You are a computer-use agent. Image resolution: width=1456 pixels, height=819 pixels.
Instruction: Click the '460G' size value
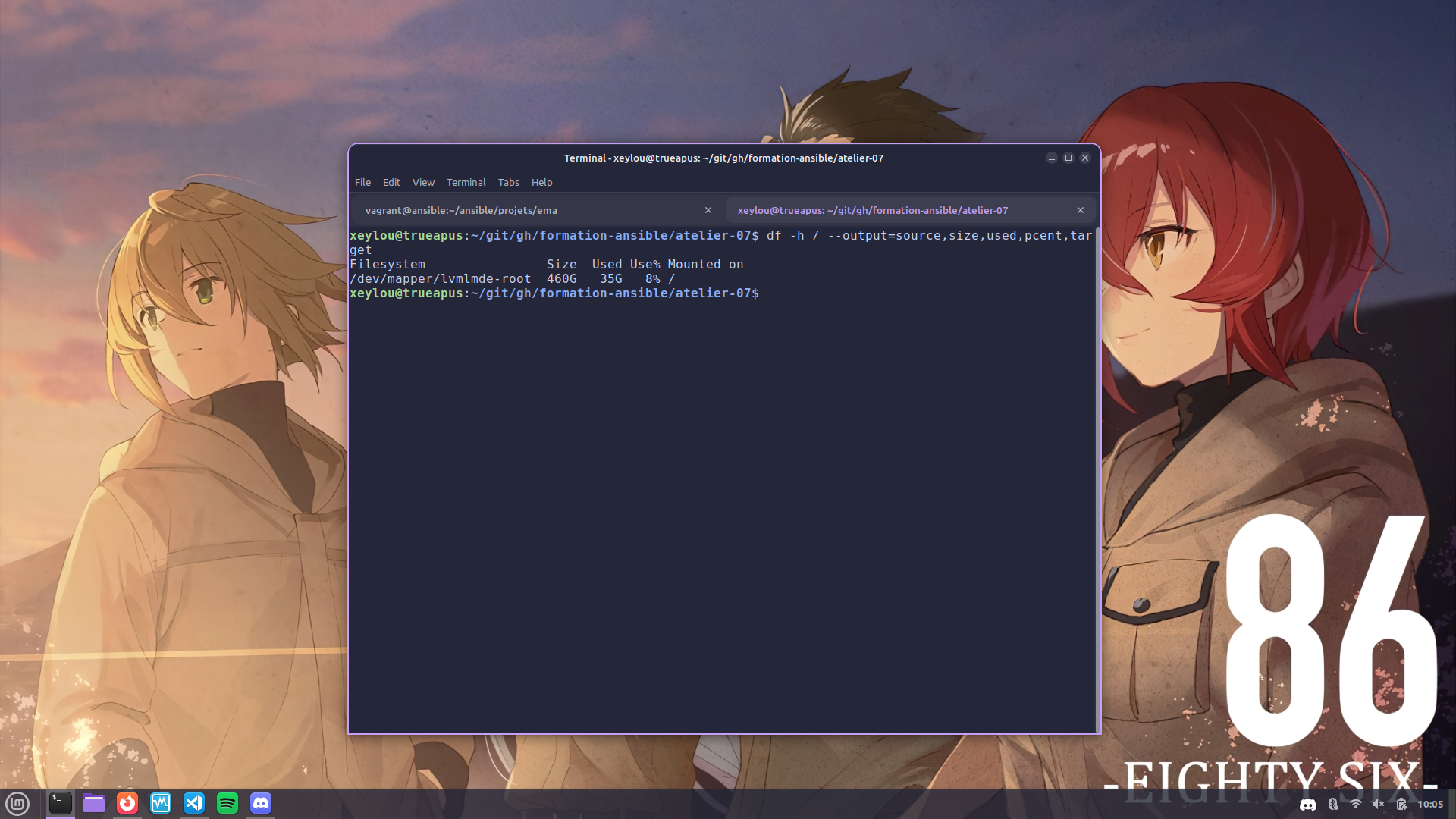point(562,279)
